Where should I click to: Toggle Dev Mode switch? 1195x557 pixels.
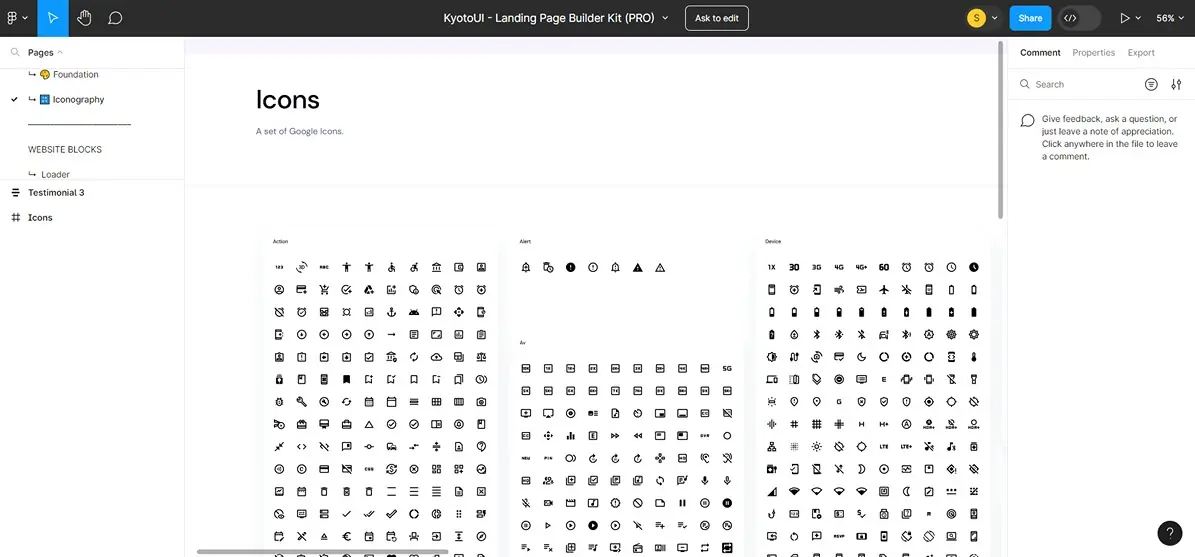pos(1080,18)
